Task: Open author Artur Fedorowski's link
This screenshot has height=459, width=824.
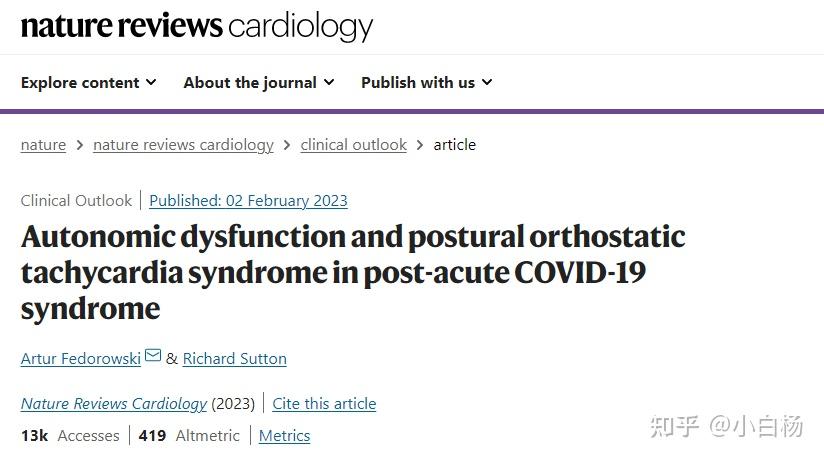Action: pyautogui.click(x=80, y=358)
